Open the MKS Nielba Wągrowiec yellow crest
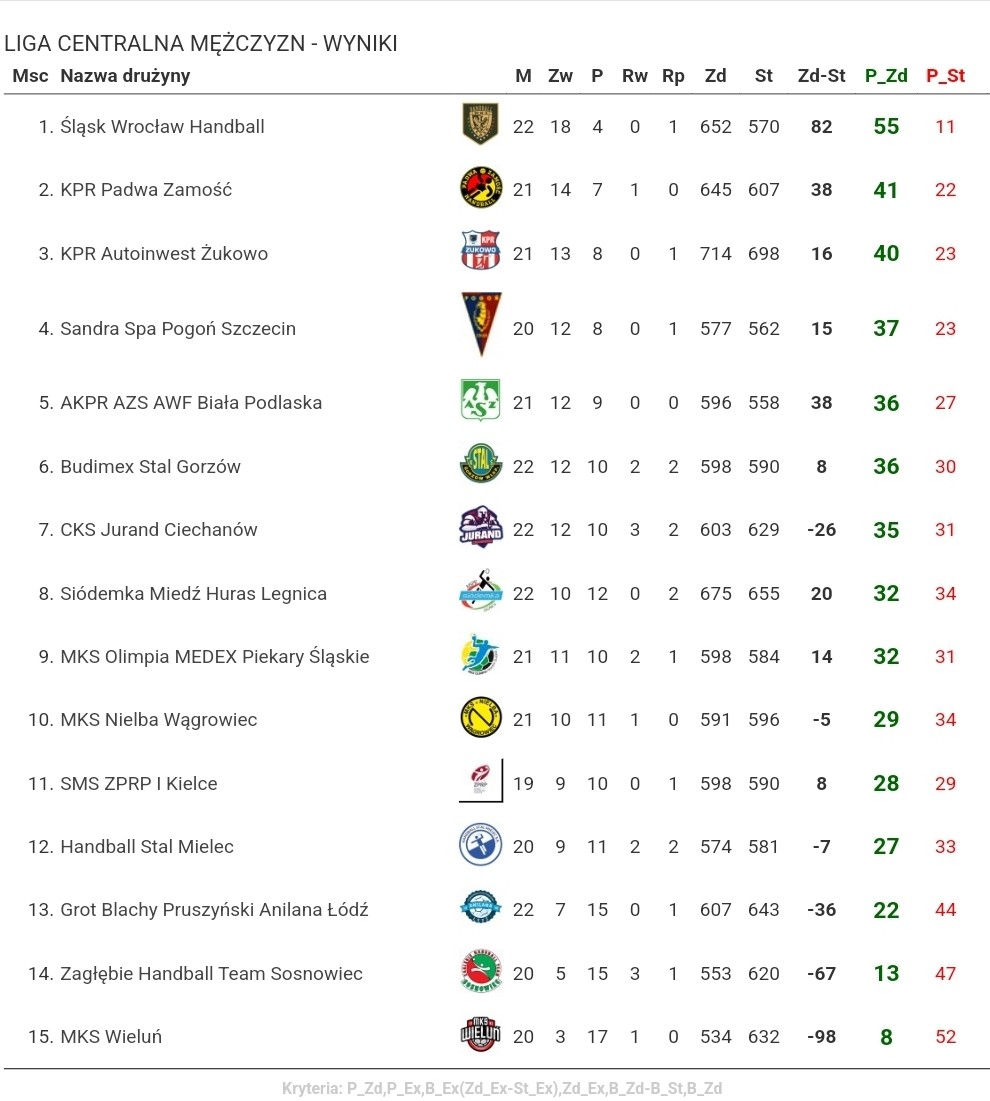 pyautogui.click(x=481, y=717)
